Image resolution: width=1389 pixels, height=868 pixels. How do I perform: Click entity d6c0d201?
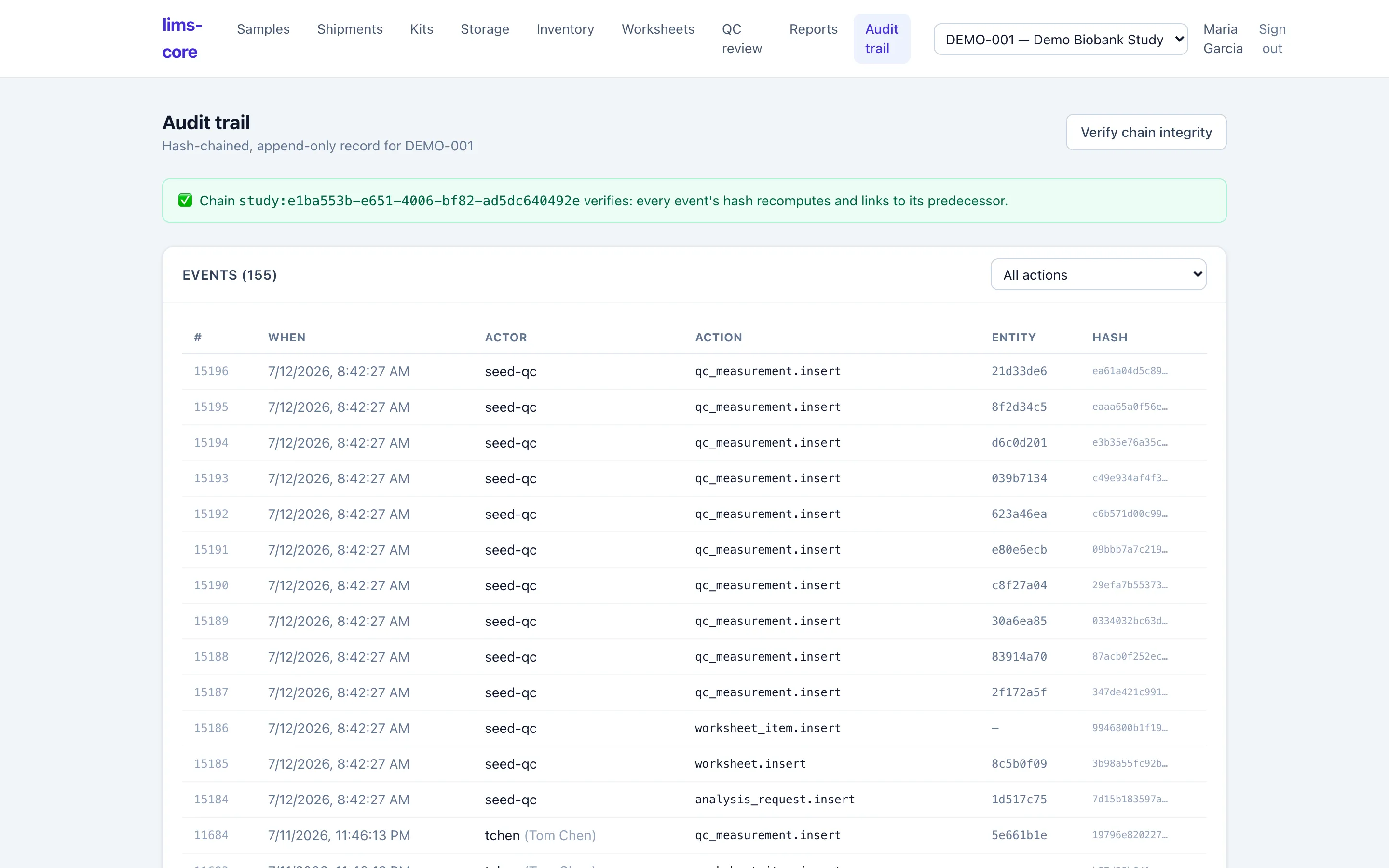(x=1019, y=442)
